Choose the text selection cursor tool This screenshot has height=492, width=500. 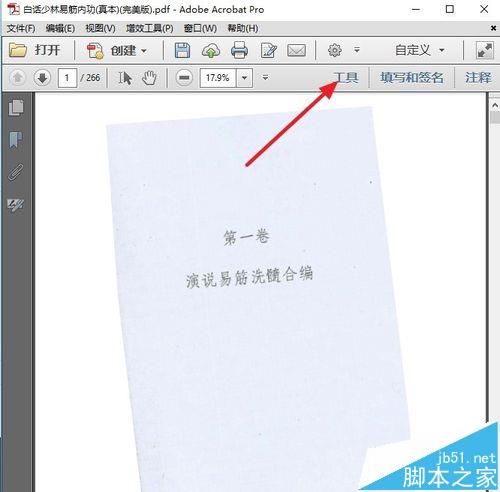125,78
